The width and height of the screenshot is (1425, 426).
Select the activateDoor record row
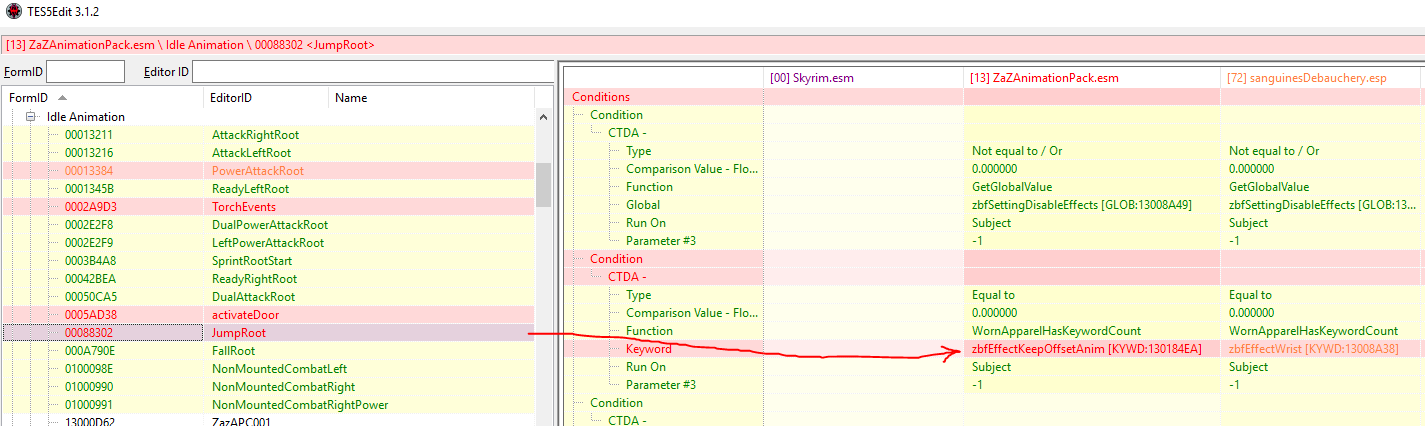[243, 315]
